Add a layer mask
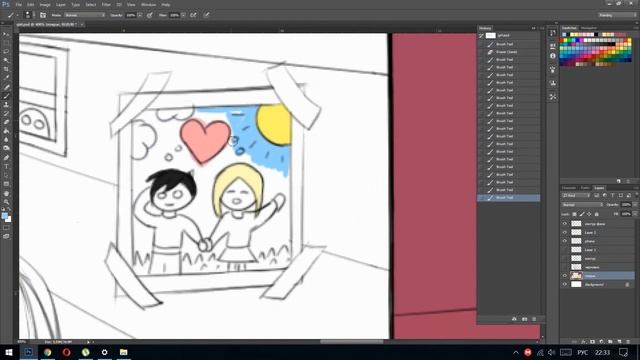 point(592,341)
